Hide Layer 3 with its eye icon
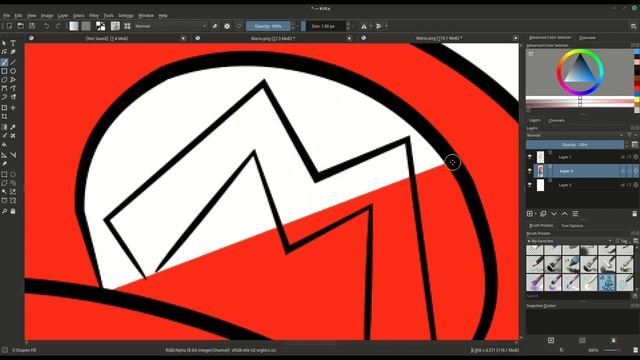 tap(530, 171)
